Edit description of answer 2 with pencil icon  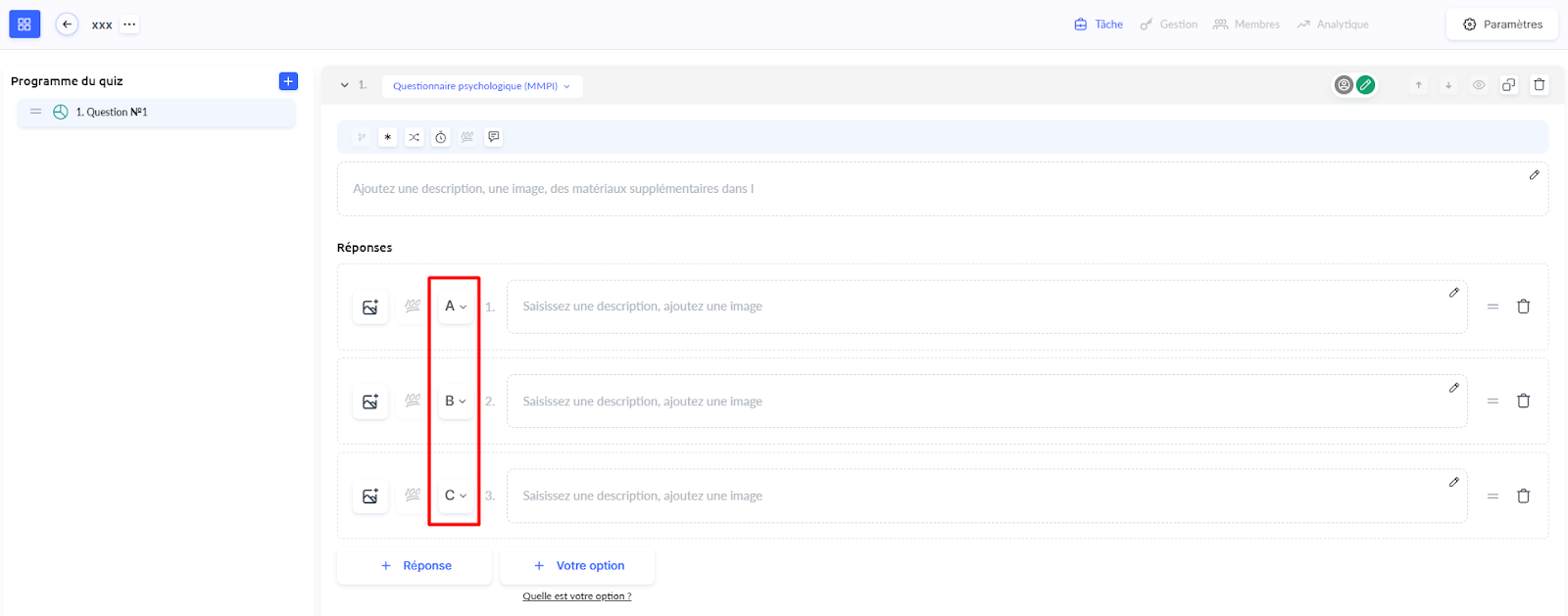tap(1453, 388)
